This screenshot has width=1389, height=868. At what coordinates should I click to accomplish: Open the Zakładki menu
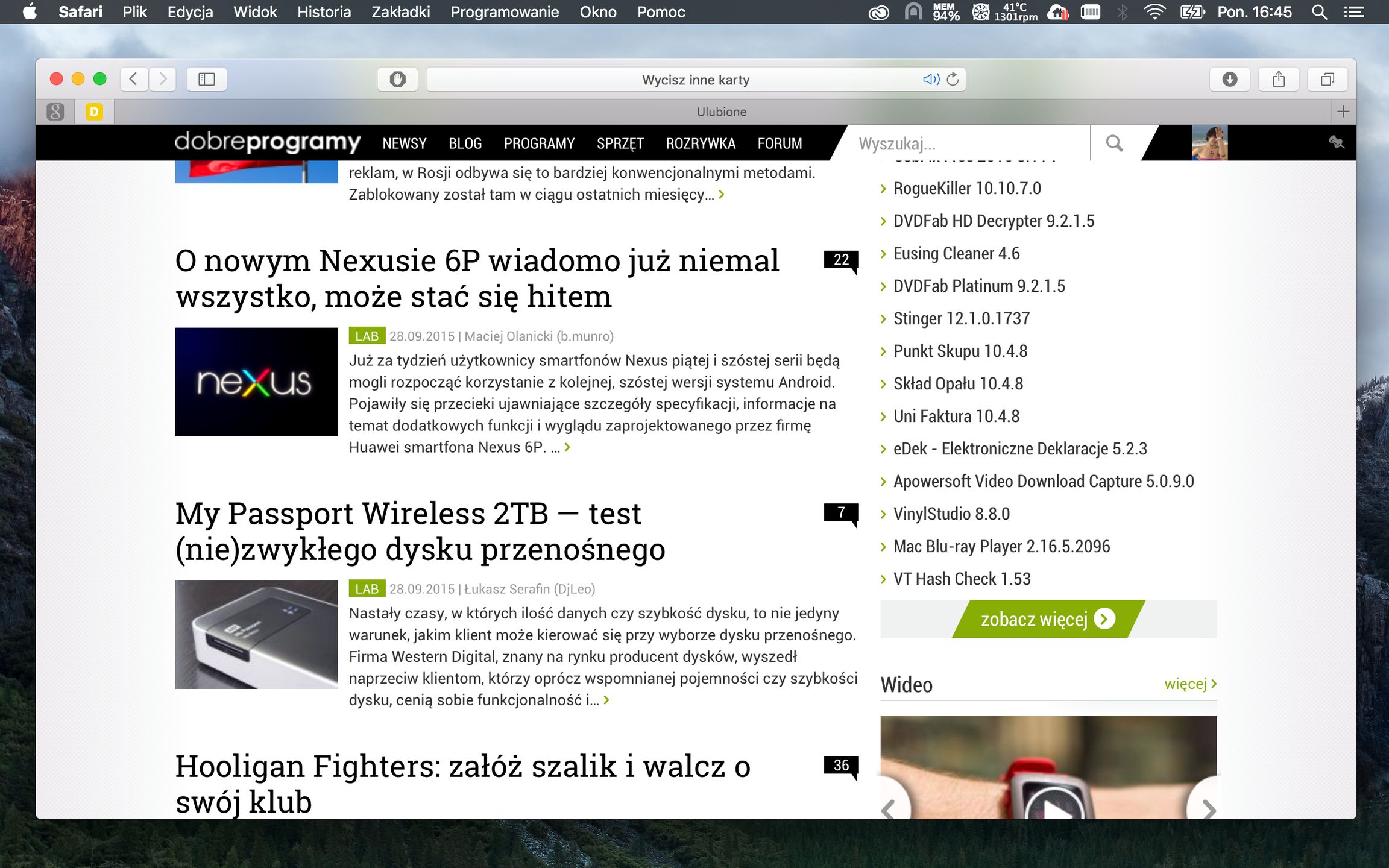point(402,11)
